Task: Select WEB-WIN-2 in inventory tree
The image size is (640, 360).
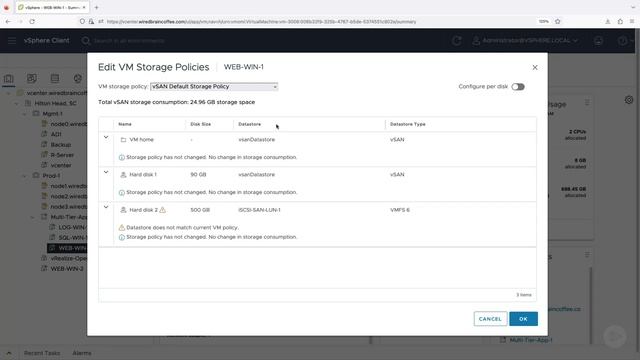Action: click(x=67, y=269)
